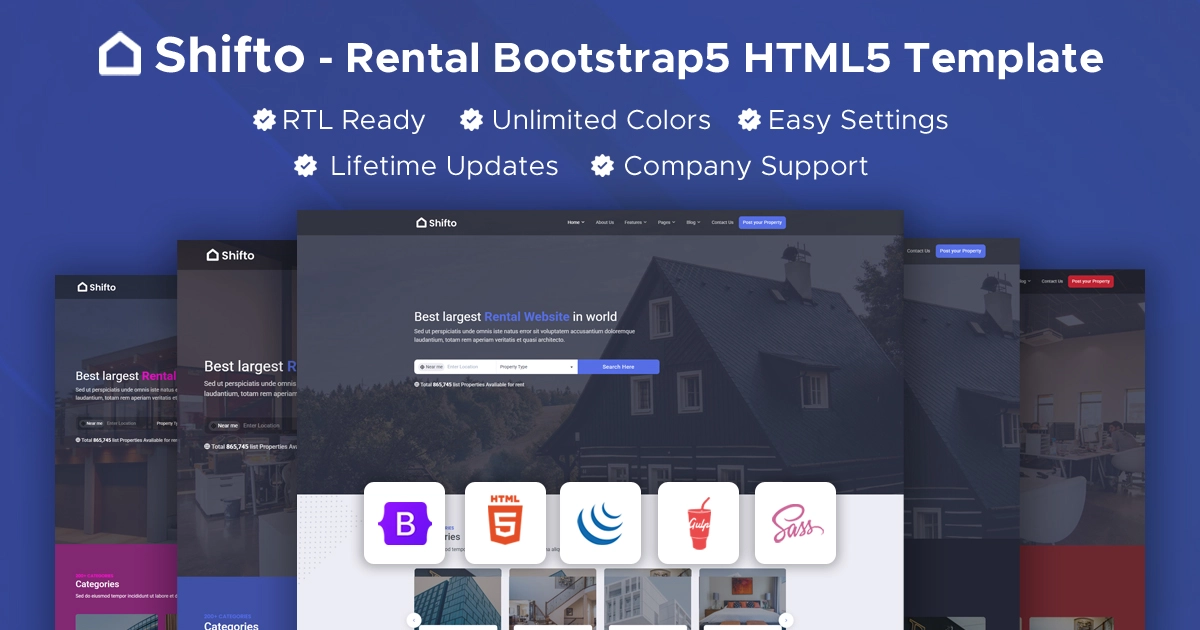Click the Gulp cup icon tile
Viewport: 1200px width, 630px height.
point(698,523)
